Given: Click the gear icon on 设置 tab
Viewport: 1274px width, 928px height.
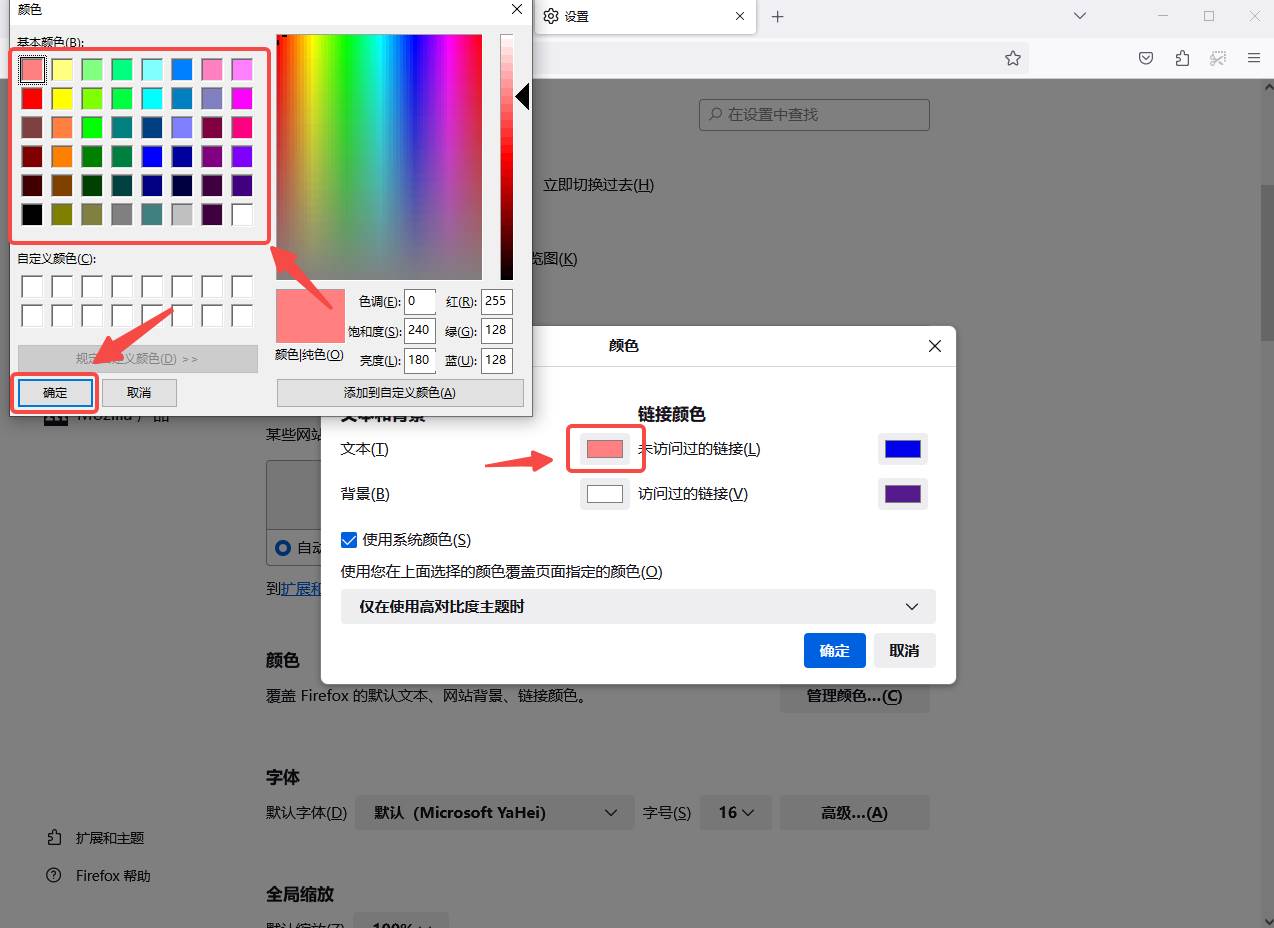Looking at the screenshot, I should [550, 16].
